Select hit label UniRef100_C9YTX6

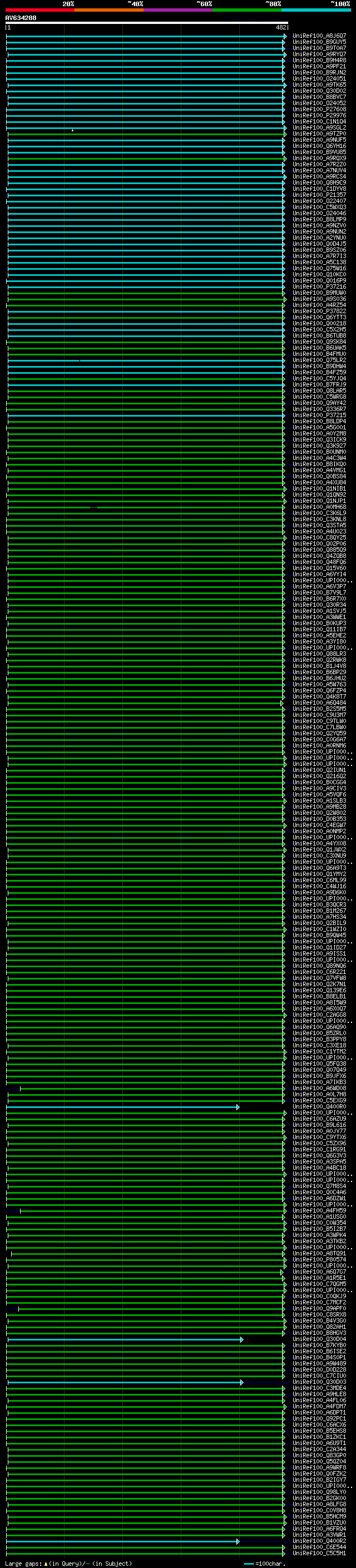[319, 1137]
